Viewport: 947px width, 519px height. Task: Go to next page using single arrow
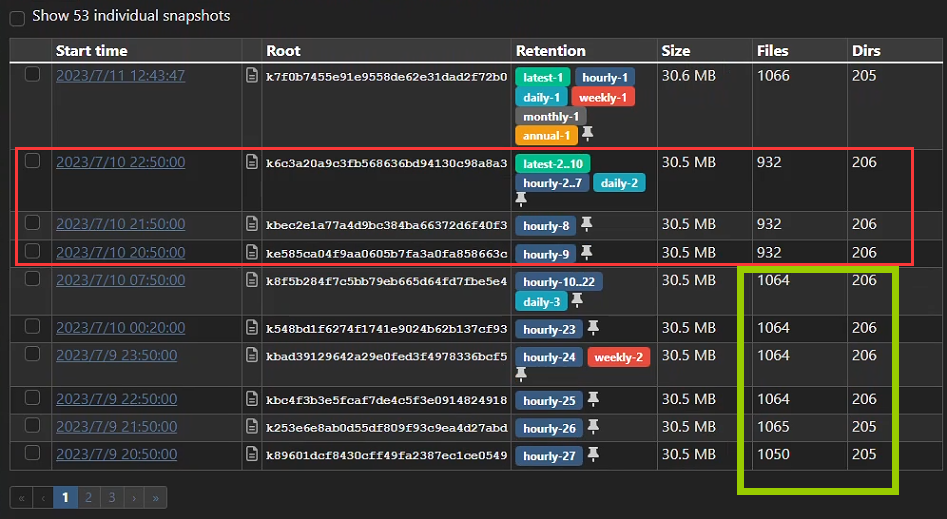pyautogui.click(x=132, y=497)
